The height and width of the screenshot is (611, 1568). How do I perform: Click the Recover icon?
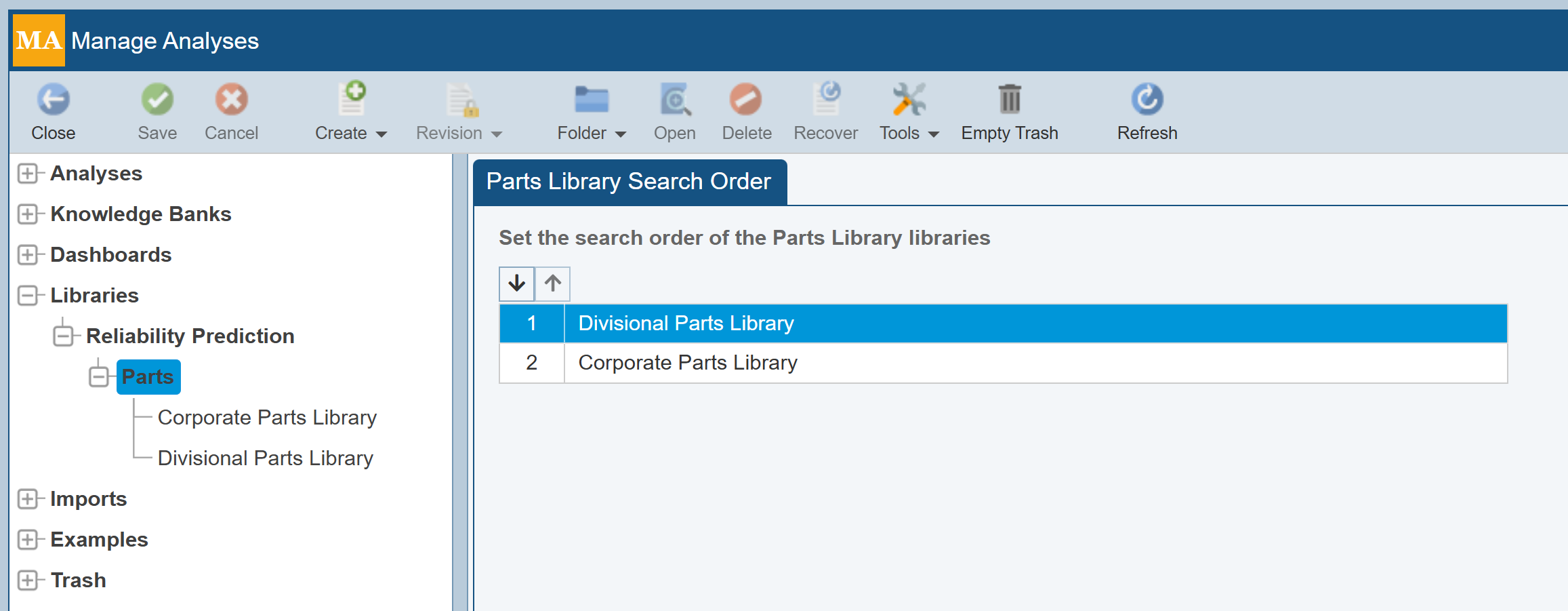pyautogui.click(x=826, y=100)
